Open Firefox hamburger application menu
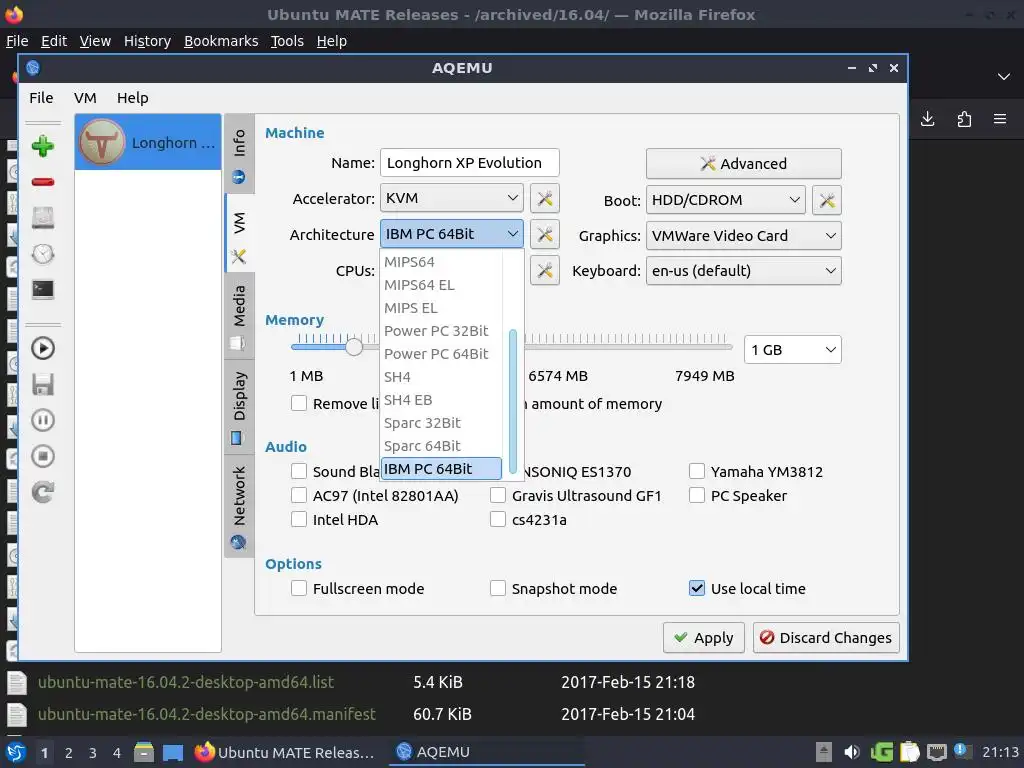This screenshot has height=768, width=1024. click(x=1000, y=119)
